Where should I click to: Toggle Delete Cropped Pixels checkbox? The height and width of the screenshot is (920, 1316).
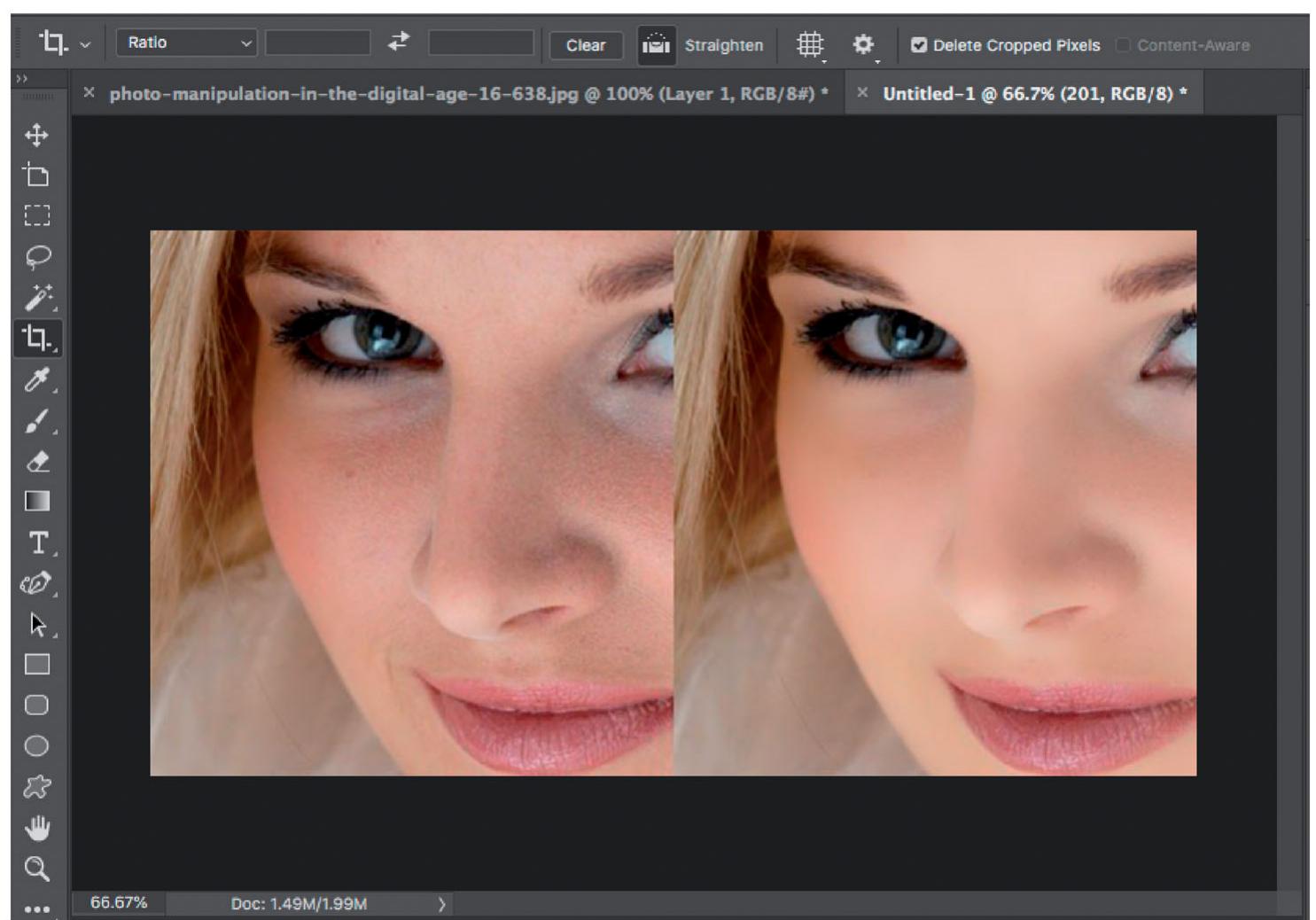pos(919,45)
